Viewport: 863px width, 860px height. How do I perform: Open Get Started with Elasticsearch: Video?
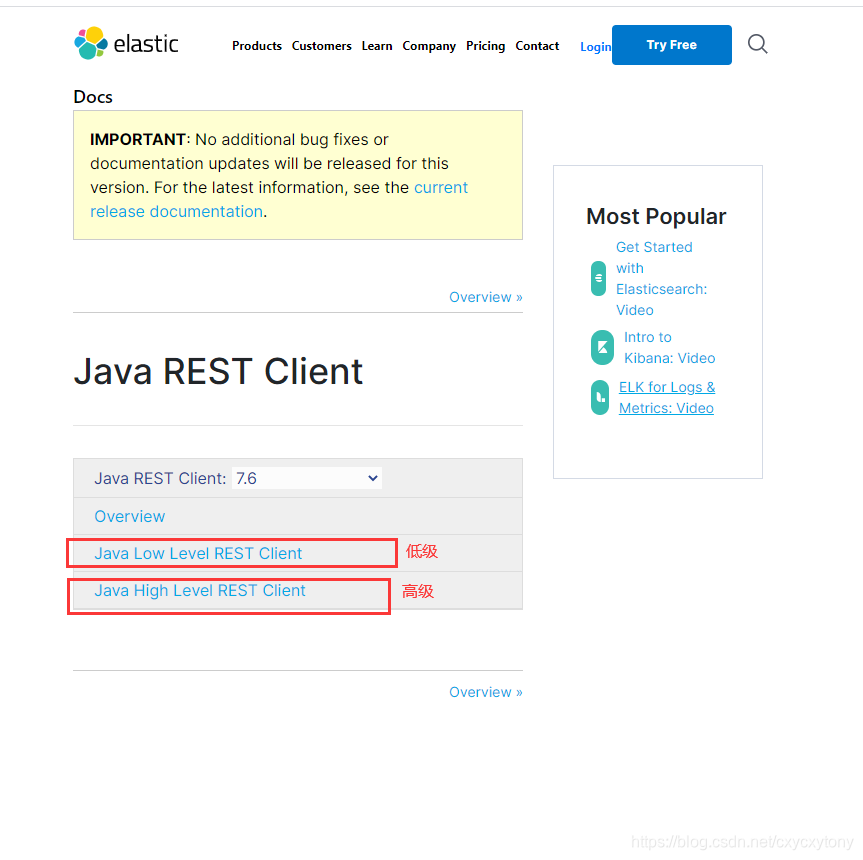[661, 278]
